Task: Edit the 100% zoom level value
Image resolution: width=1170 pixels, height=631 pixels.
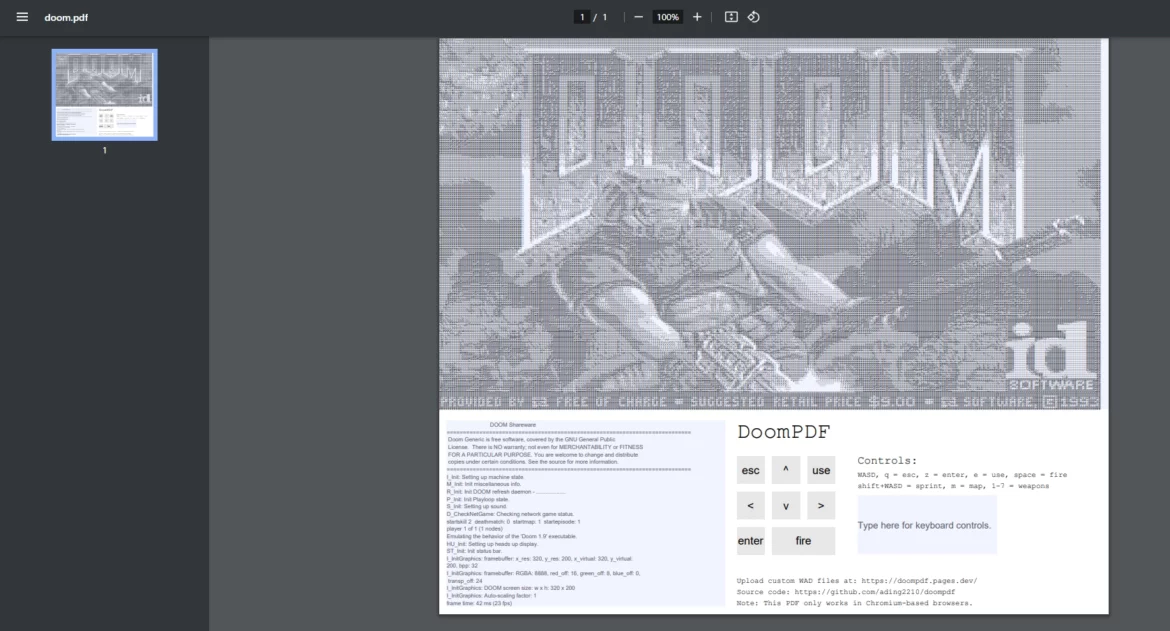Action: (x=666, y=16)
